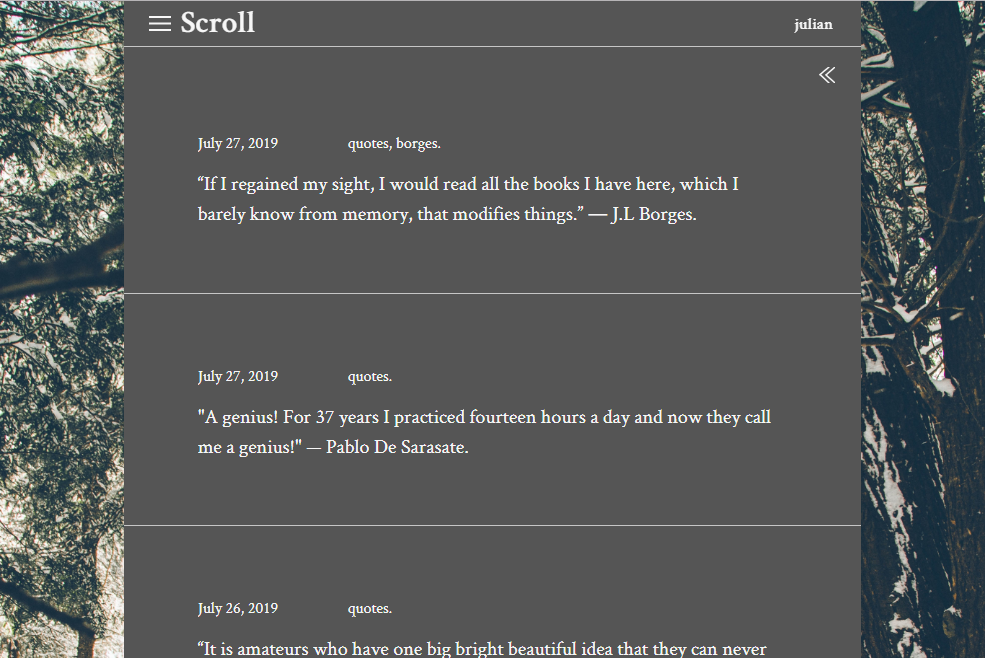Click the July 27 date above the Sarasate quote

[x=237, y=376]
